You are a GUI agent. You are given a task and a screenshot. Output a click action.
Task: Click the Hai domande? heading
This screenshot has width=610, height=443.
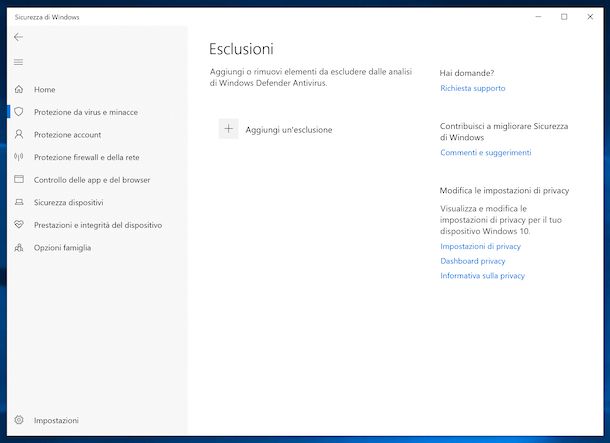(x=467, y=73)
